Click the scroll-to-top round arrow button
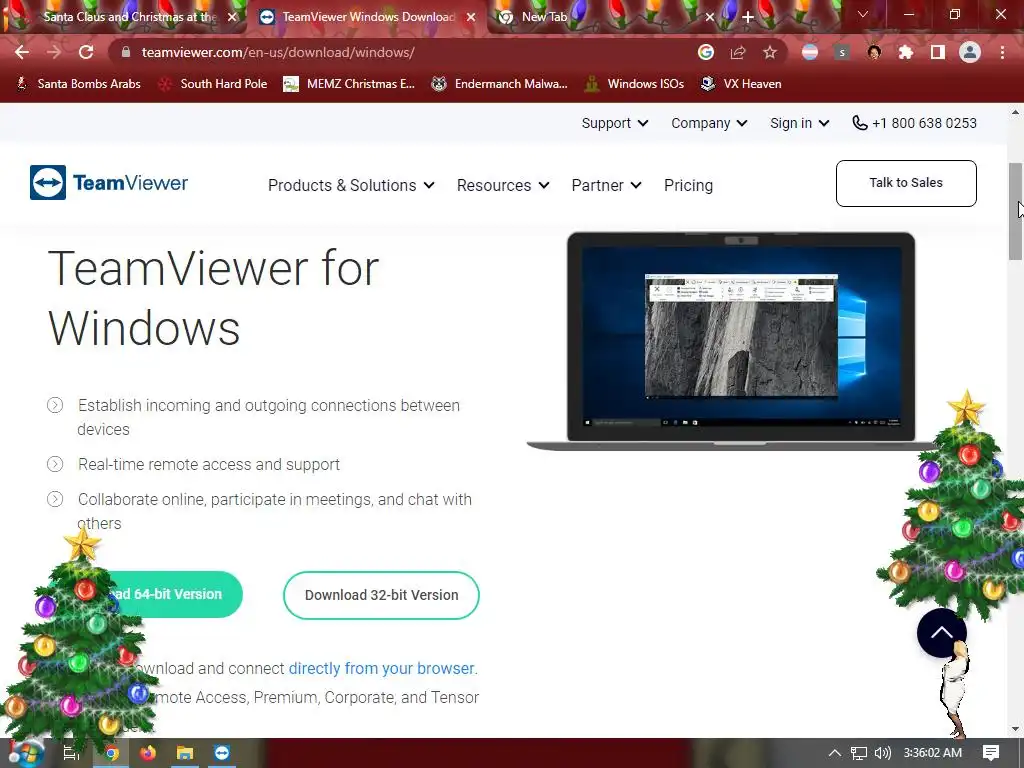The width and height of the screenshot is (1024, 768). pyautogui.click(x=941, y=632)
